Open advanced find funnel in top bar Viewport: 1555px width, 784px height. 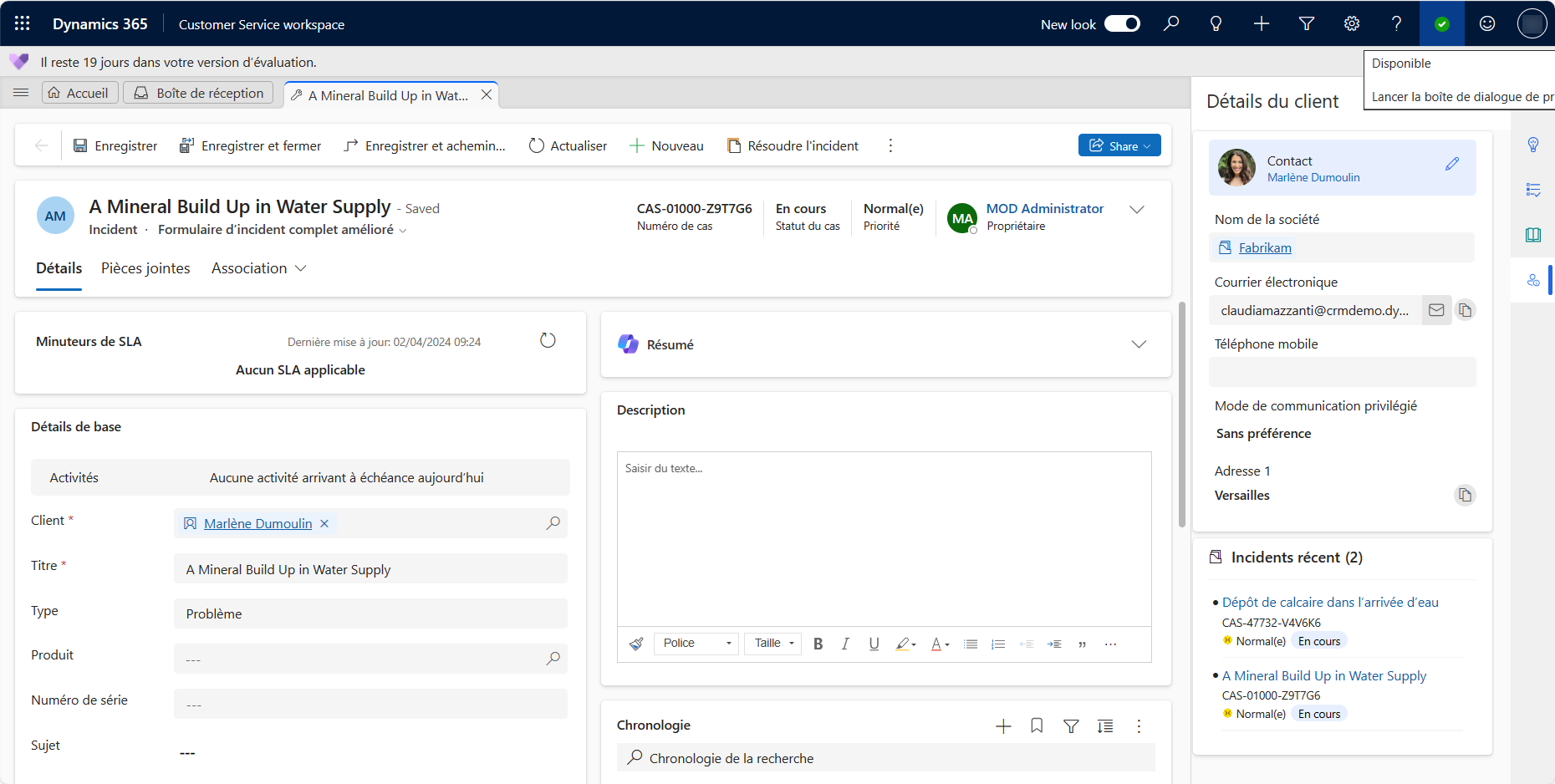point(1307,23)
